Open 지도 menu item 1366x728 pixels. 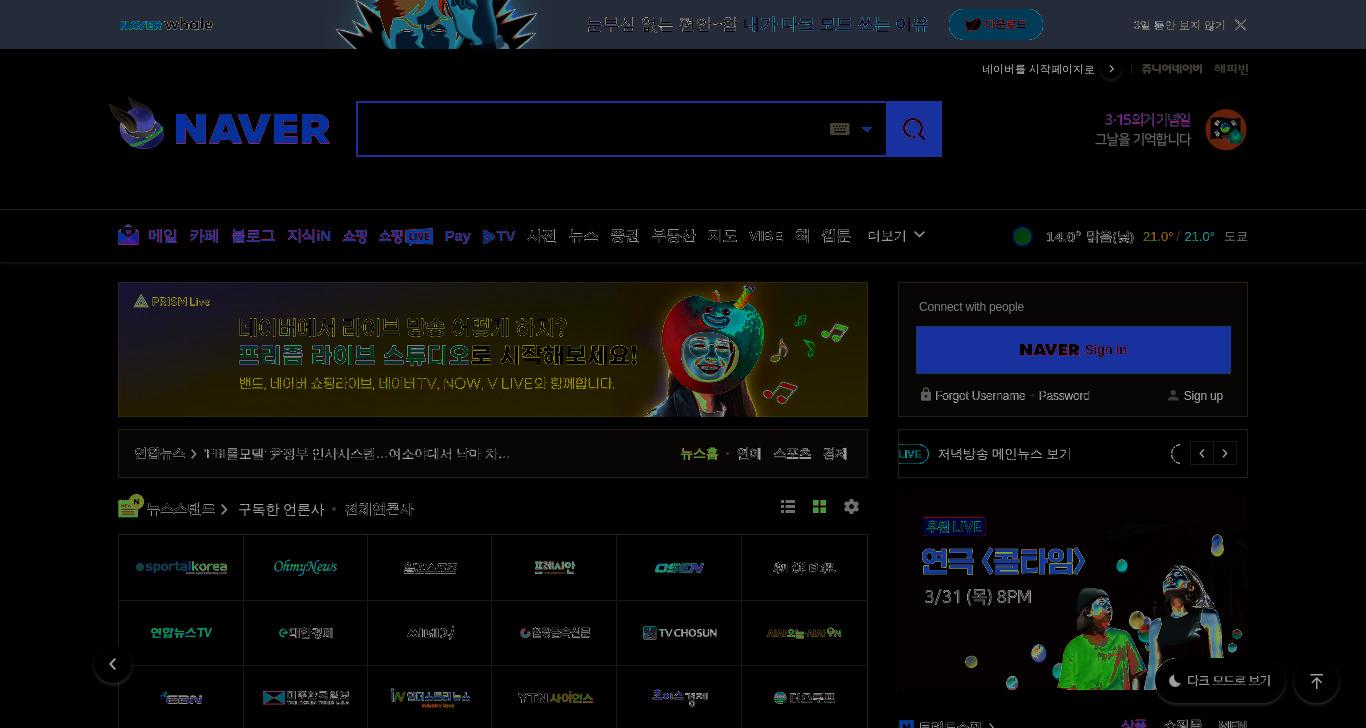click(x=722, y=236)
